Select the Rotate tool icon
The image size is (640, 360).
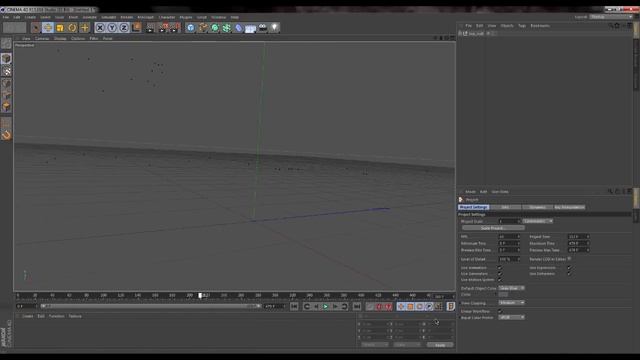click(72, 28)
